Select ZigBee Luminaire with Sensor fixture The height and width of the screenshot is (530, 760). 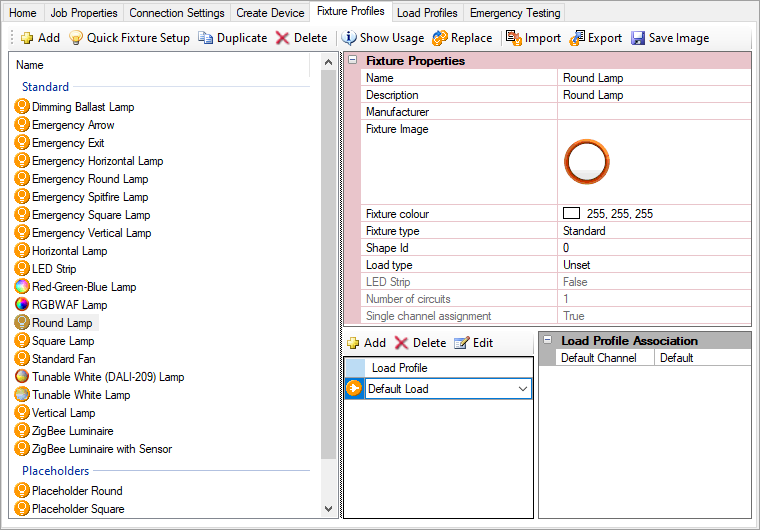(x=101, y=449)
